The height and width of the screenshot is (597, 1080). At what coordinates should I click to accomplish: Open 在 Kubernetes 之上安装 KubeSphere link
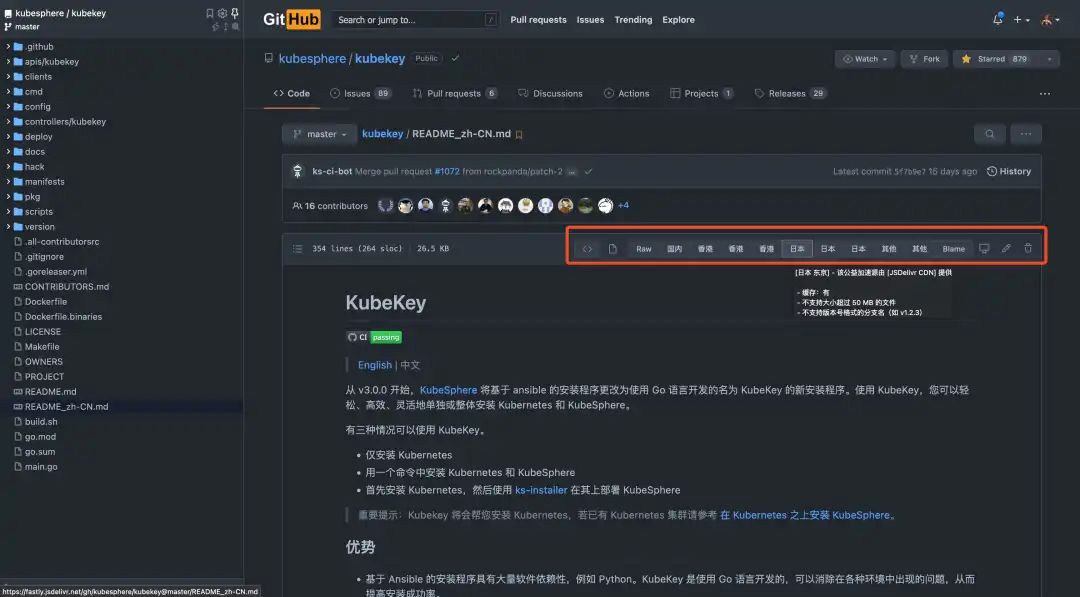coord(805,515)
